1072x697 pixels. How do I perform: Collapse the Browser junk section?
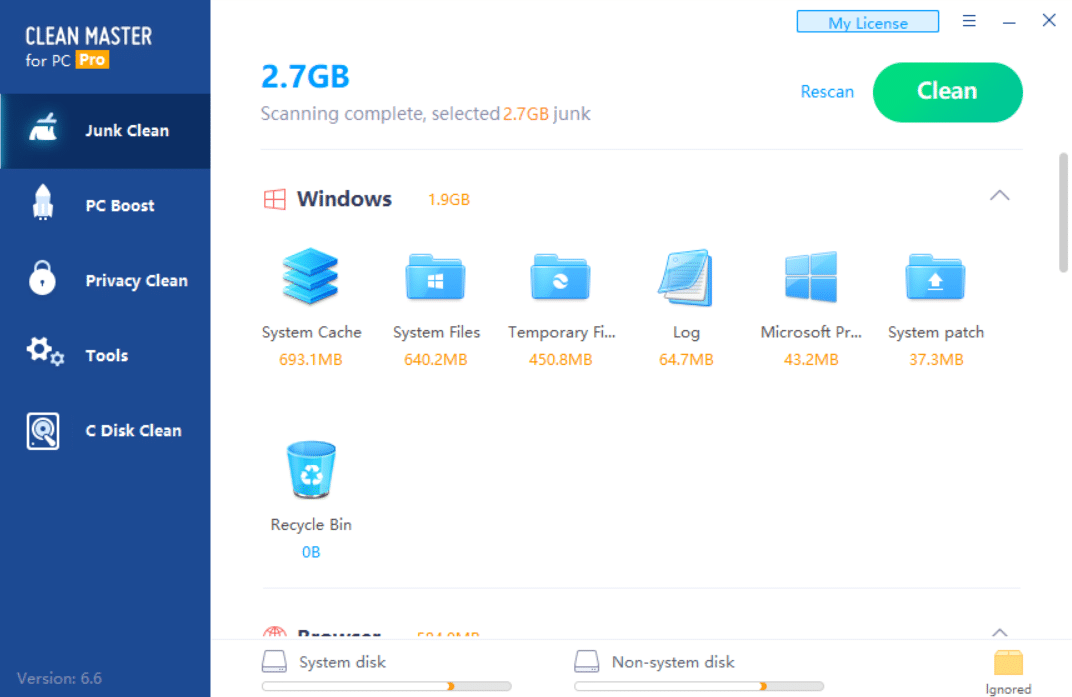(1000, 632)
